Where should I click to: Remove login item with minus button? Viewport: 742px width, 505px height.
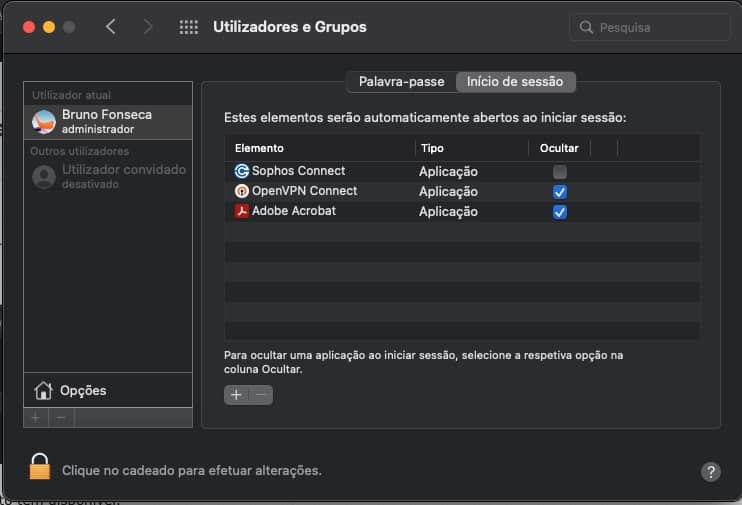(x=261, y=395)
